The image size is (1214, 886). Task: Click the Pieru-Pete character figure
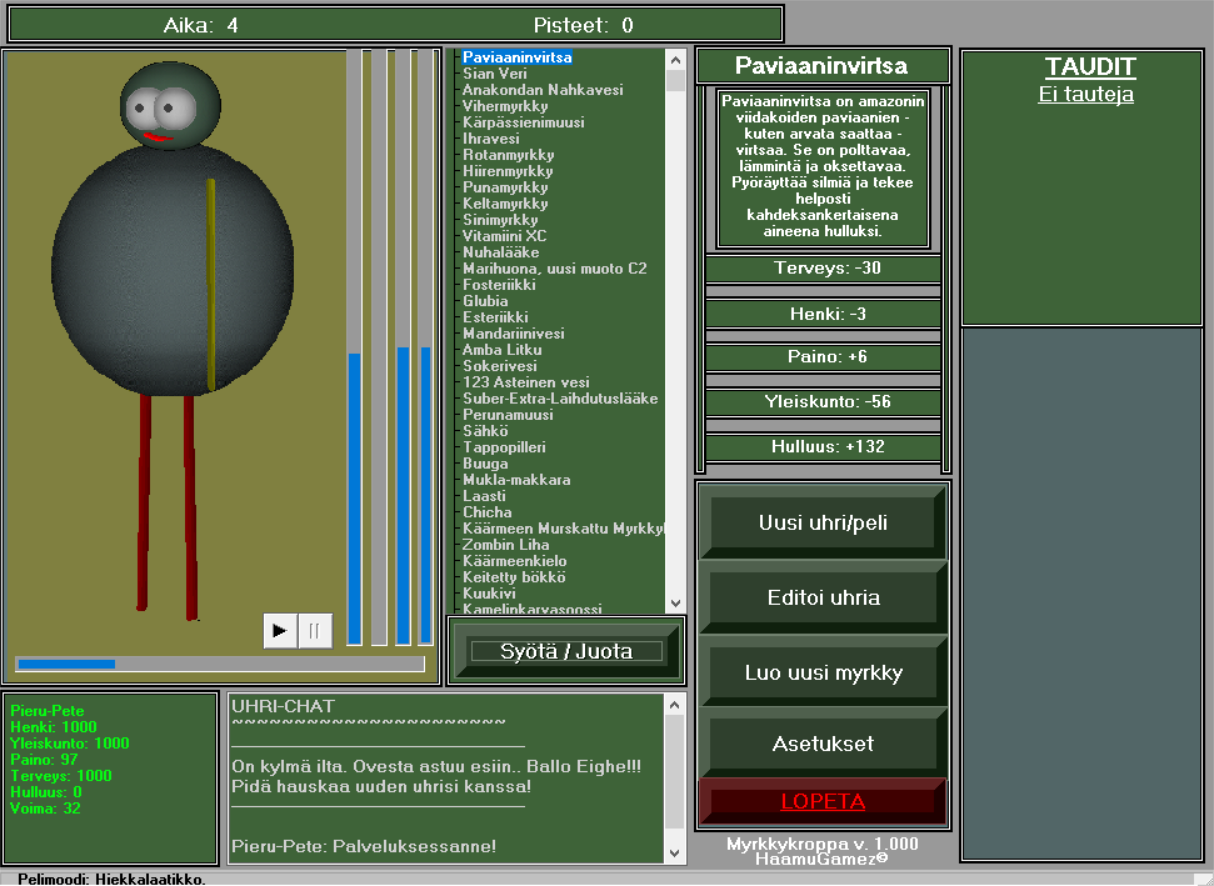(x=172, y=340)
